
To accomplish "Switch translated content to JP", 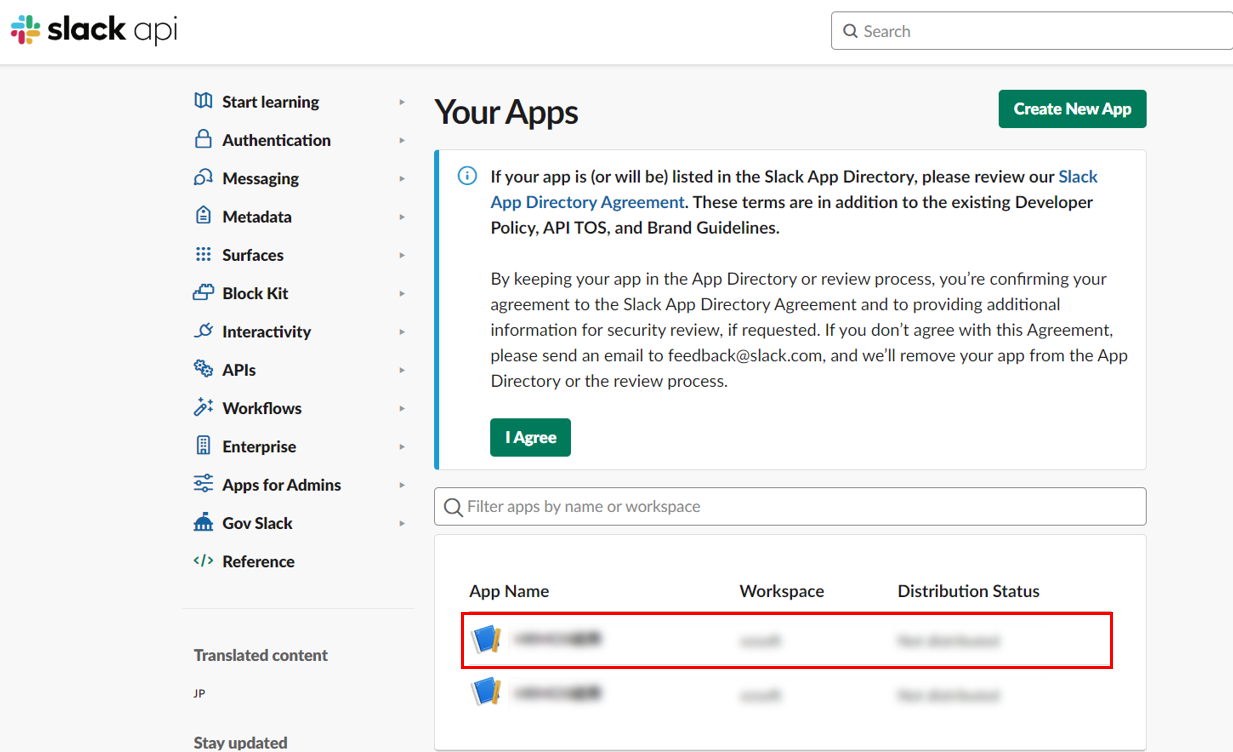I will point(200,693).
